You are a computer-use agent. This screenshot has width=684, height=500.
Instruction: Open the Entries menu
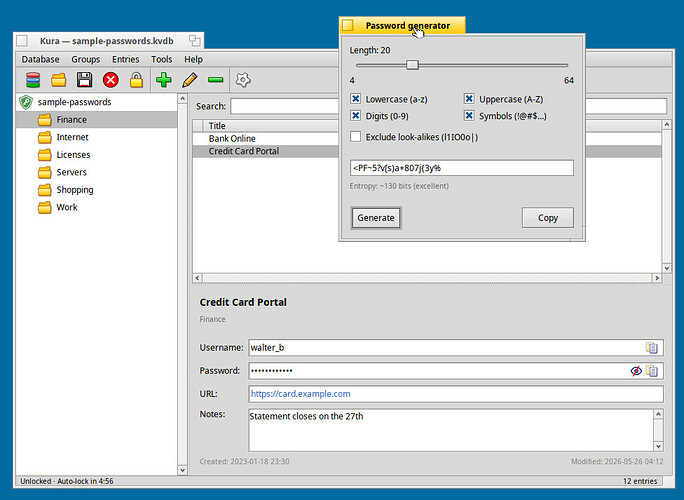pos(126,59)
